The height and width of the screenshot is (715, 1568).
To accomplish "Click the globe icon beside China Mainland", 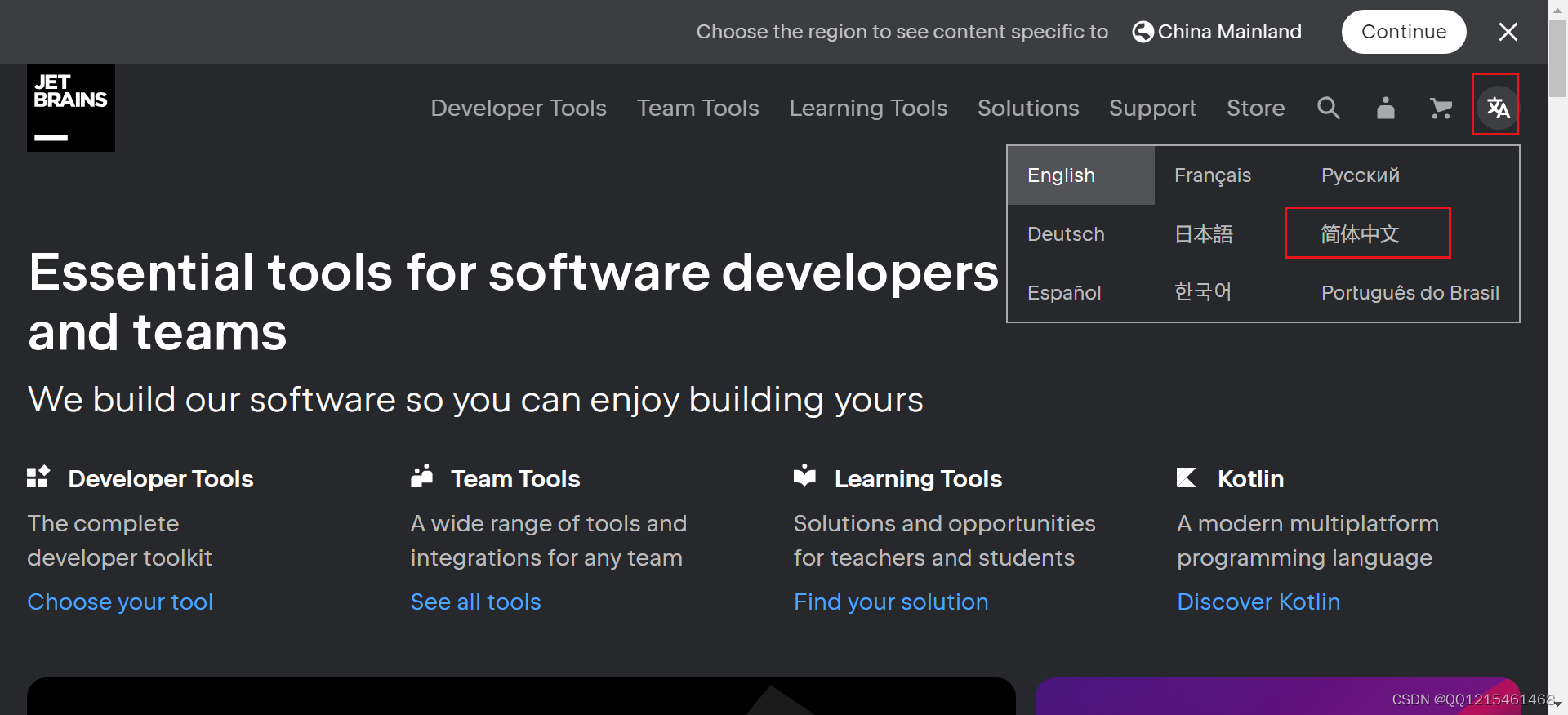I will (x=1143, y=32).
